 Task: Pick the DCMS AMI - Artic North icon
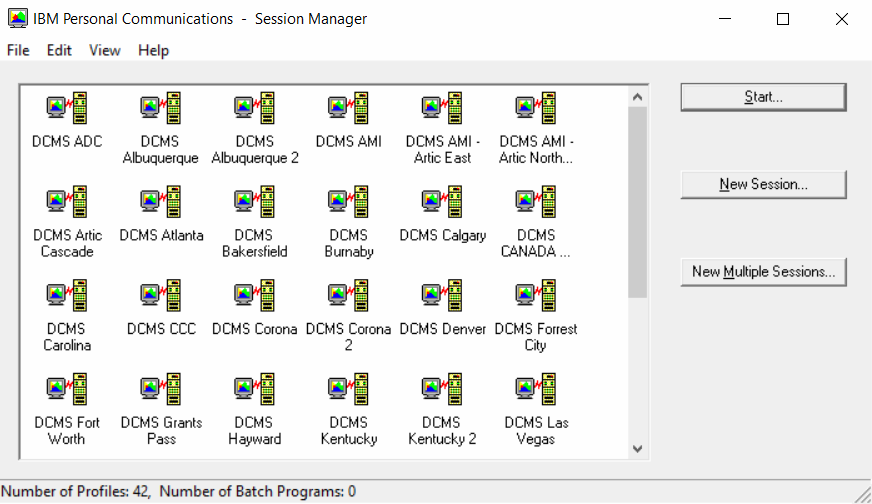(536, 108)
